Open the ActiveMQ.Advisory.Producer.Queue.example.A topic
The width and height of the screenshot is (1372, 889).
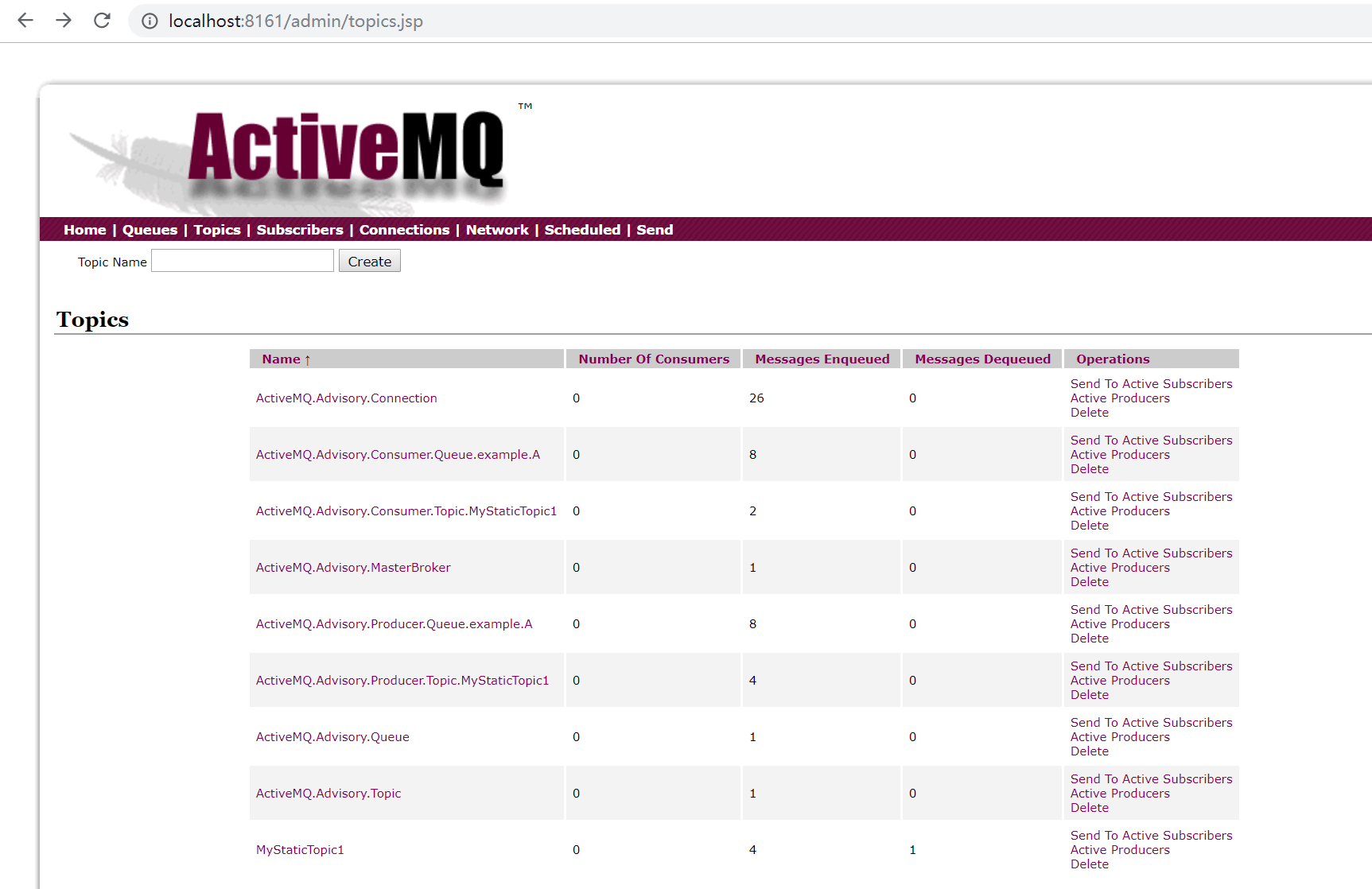[394, 624]
